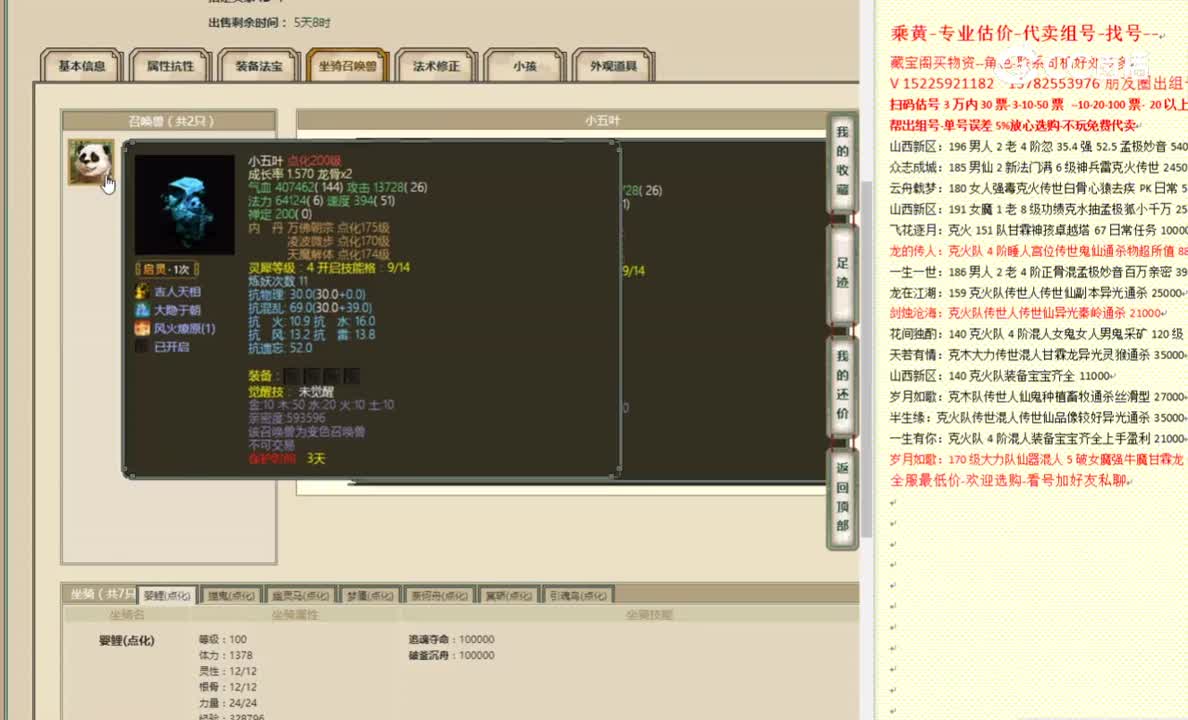1188x720 pixels.
Task: Click 灵犀等级 line in tooltip
Action: 329,268
